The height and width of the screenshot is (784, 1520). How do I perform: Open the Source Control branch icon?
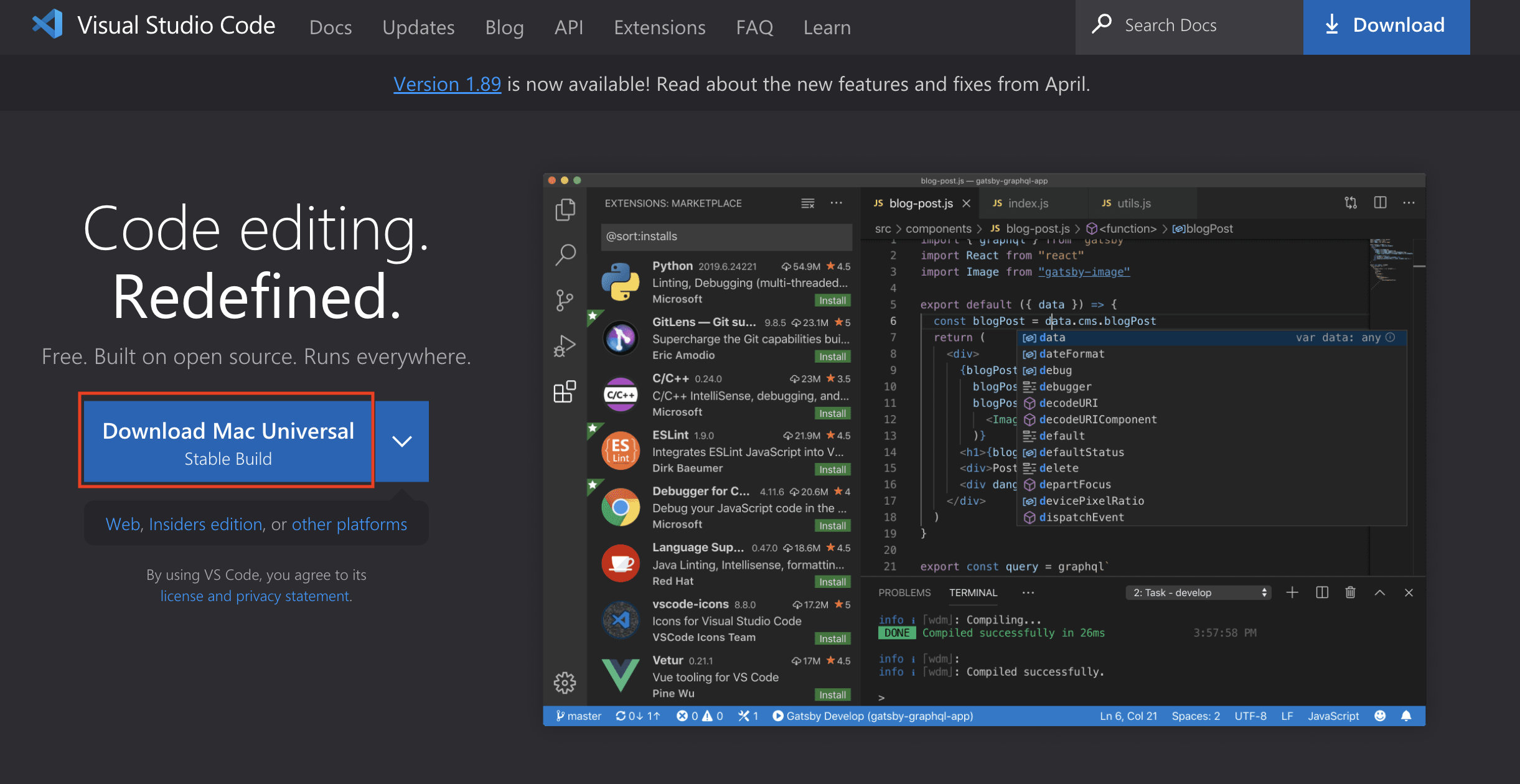[565, 300]
